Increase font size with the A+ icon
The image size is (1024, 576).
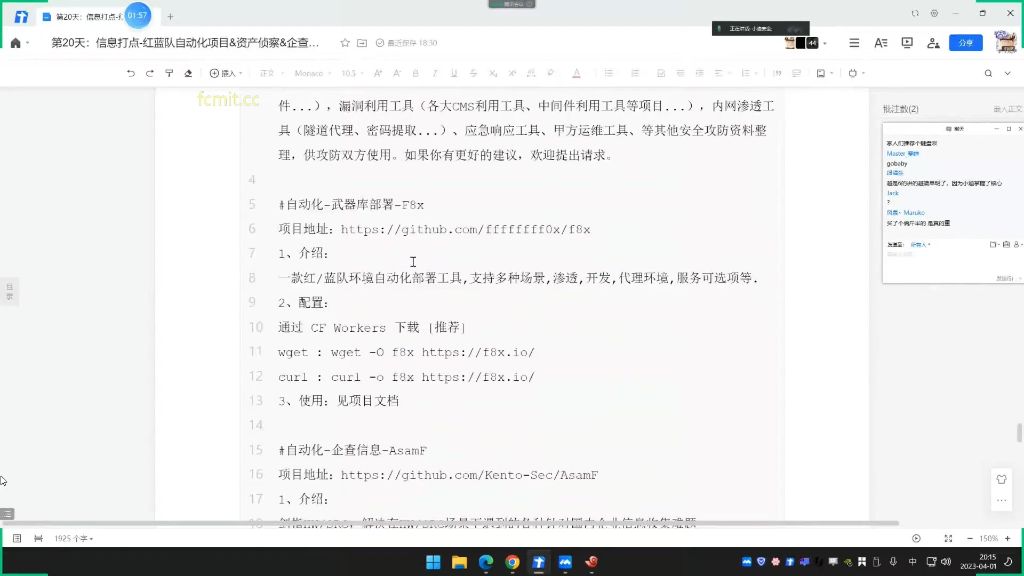coord(377,73)
